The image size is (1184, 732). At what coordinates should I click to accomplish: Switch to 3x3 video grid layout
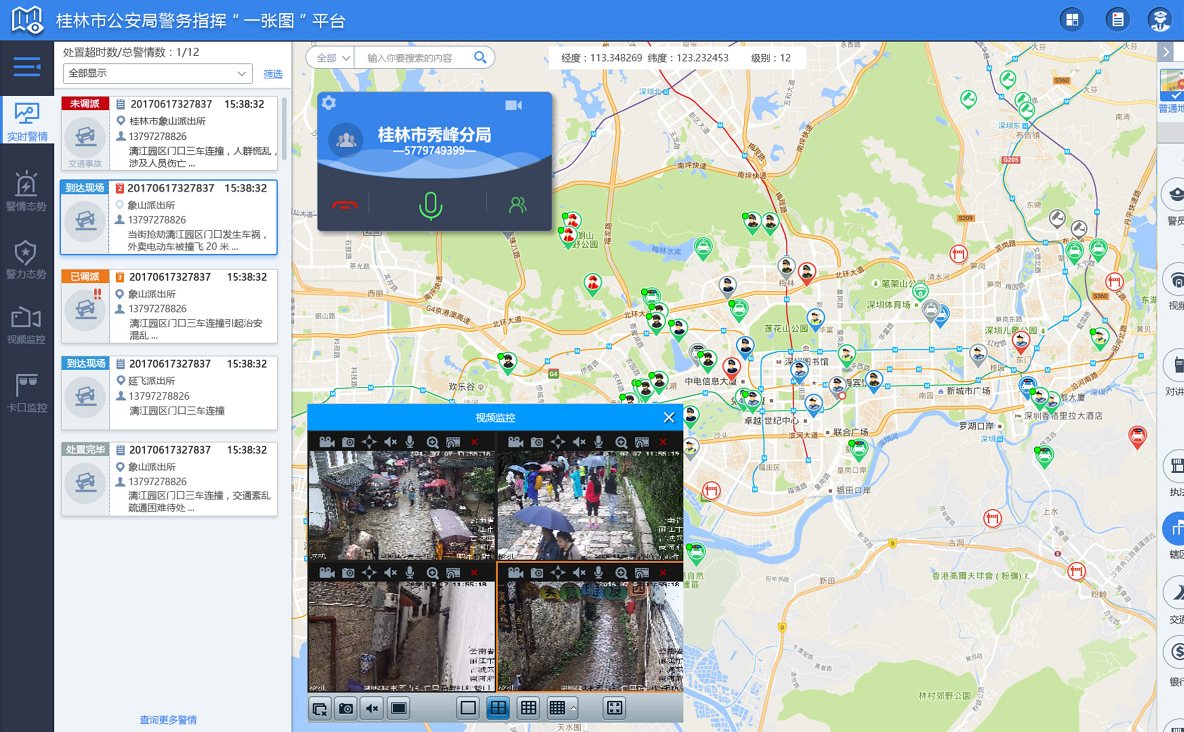point(529,708)
